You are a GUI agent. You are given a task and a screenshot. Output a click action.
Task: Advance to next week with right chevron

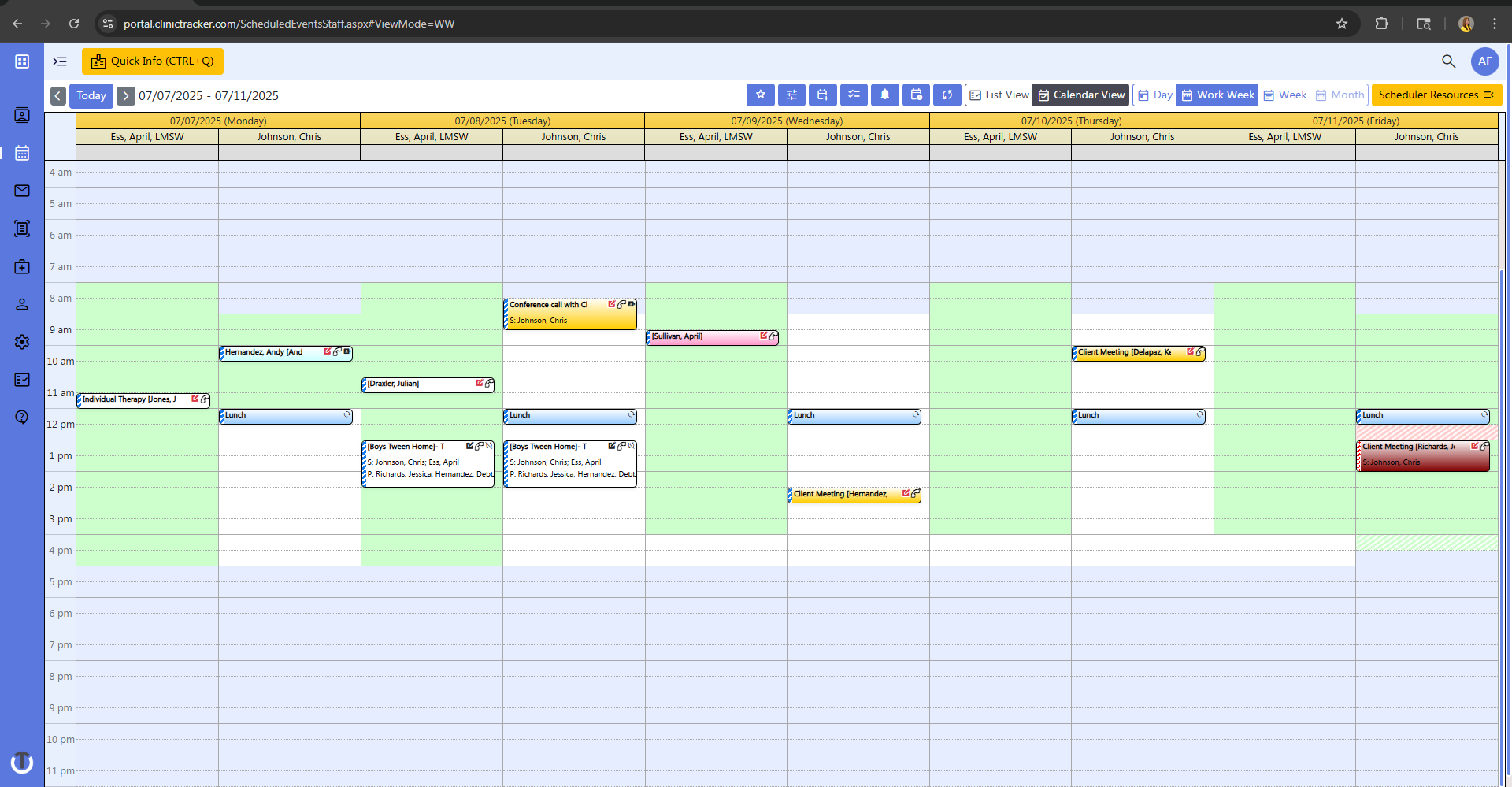(x=126, y=95)
